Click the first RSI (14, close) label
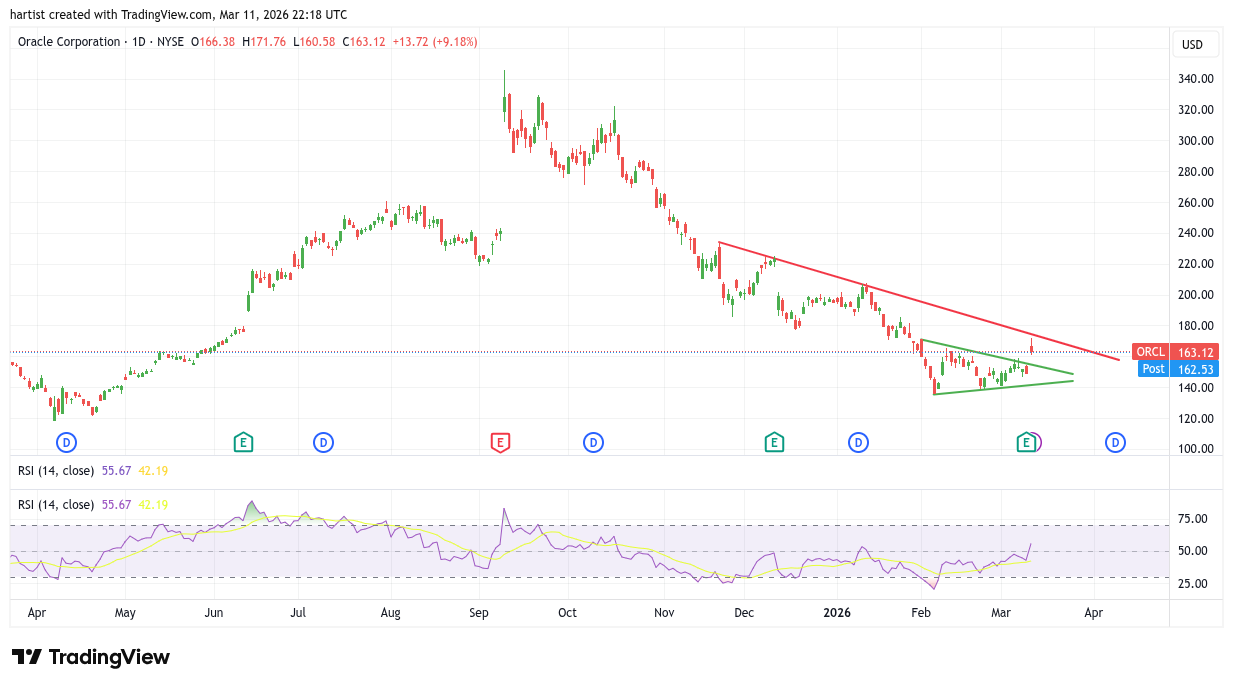 pos(56,470)
